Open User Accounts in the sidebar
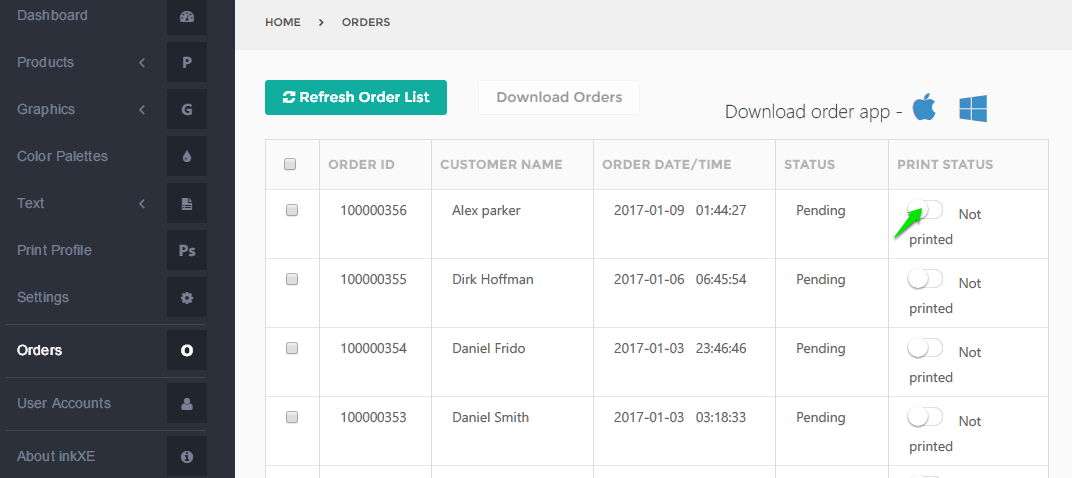1072x478 pixels. (x=64, y=403)
